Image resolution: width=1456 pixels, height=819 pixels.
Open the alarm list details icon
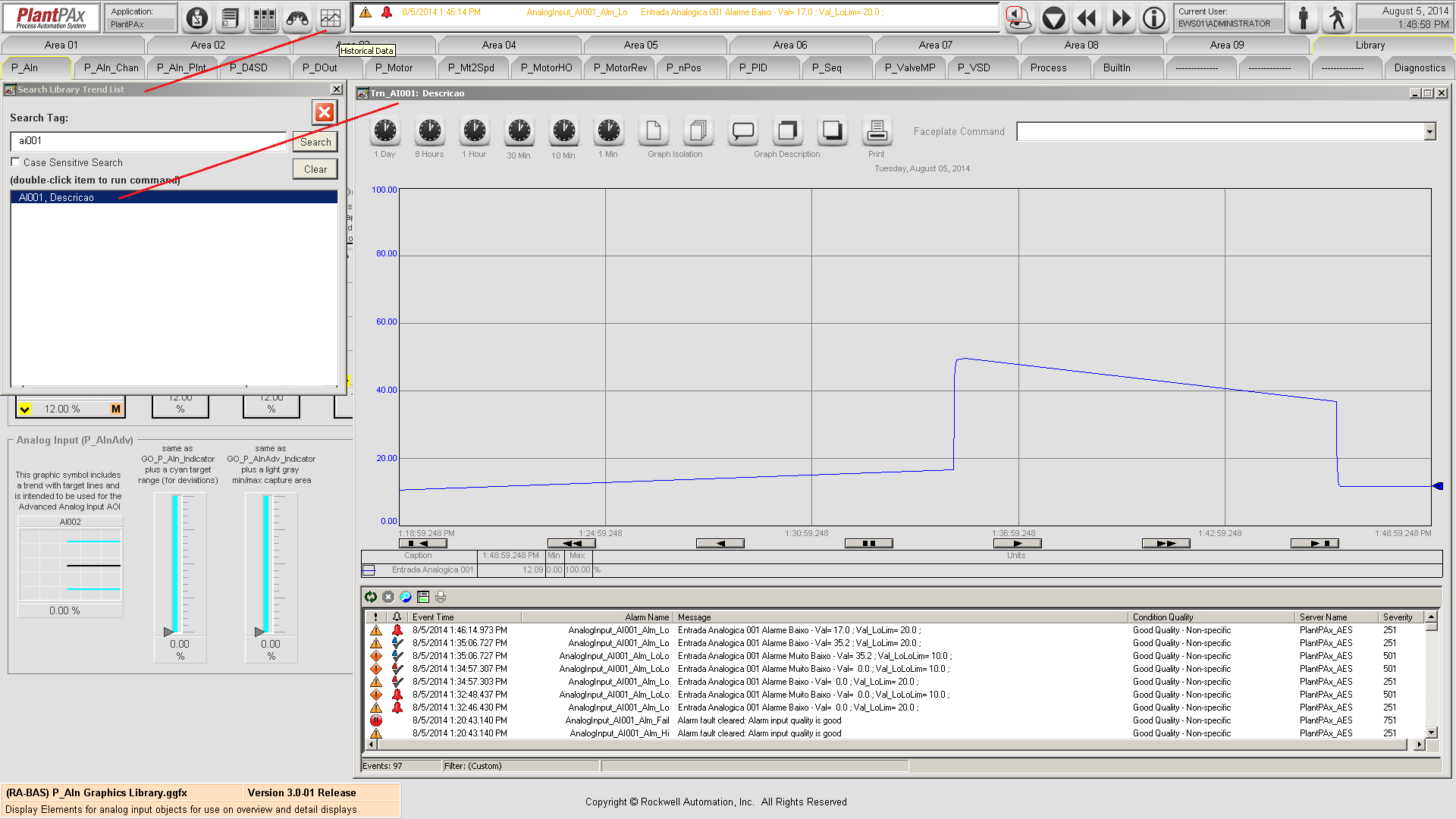423,598
